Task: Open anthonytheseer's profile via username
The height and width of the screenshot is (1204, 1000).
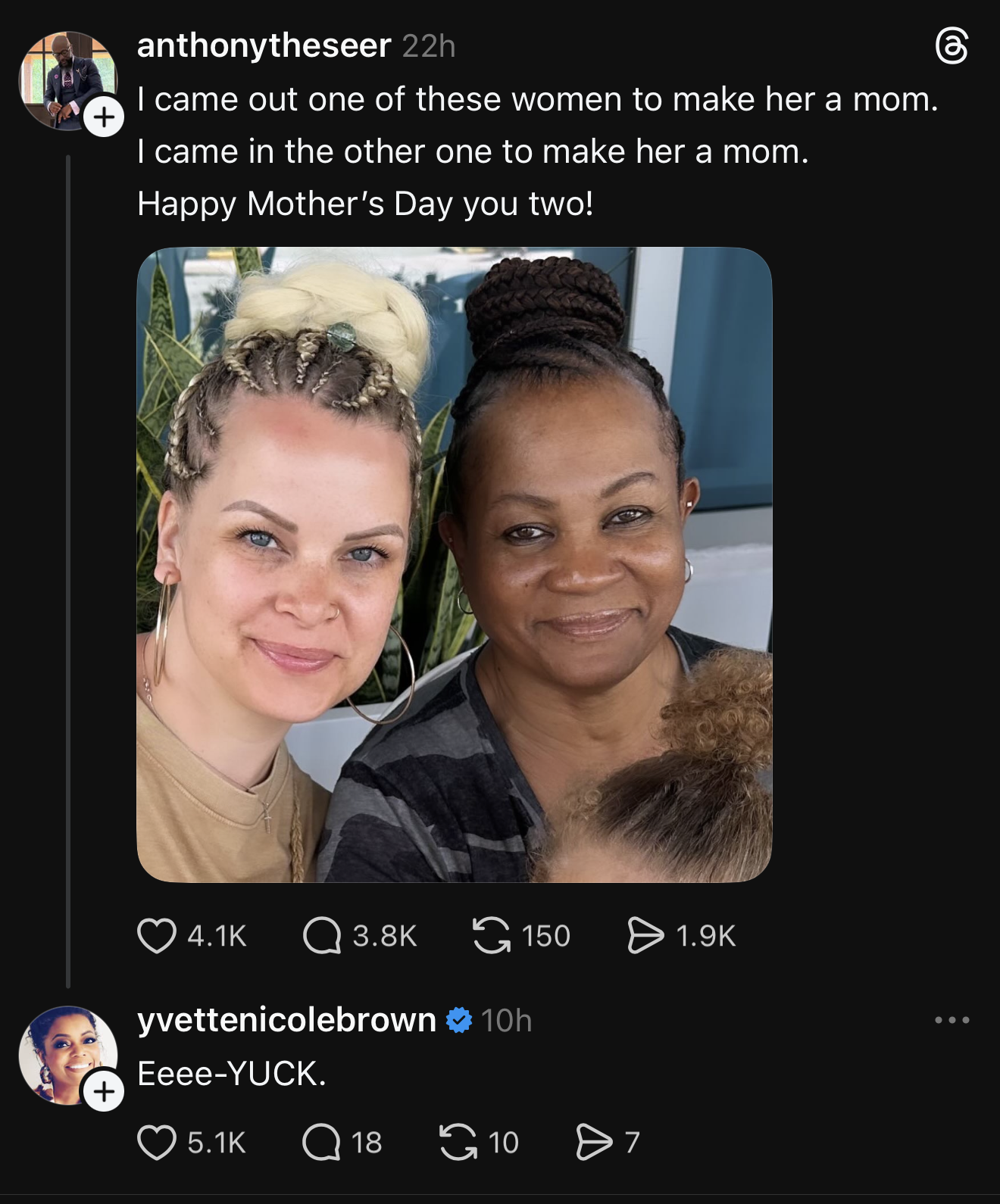Action: coord(264,45)
